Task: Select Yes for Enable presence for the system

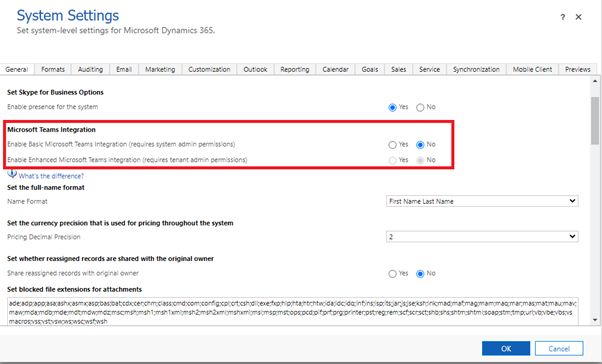Action: 392,107
